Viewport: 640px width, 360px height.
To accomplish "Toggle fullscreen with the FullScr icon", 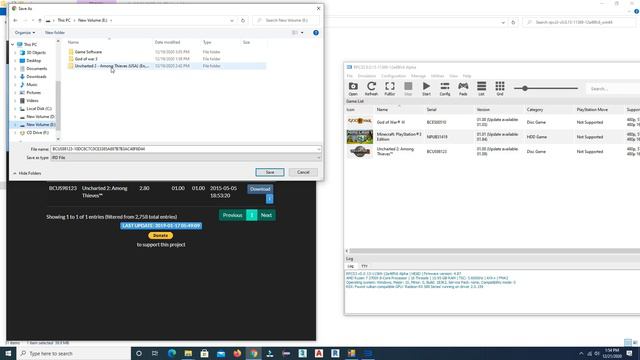I will coord(390,89).
